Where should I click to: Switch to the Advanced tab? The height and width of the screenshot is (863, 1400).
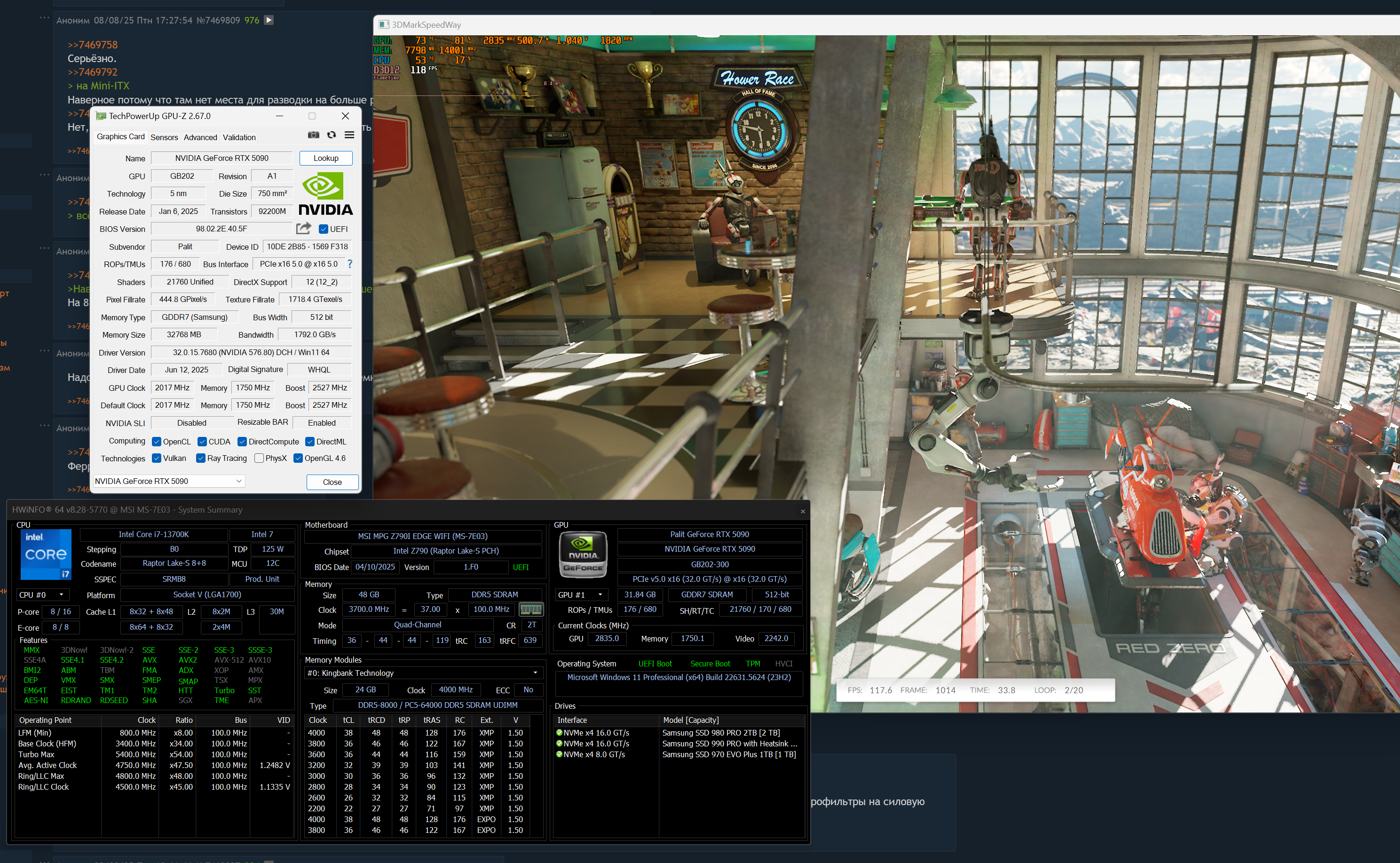(x=200, y=137)
